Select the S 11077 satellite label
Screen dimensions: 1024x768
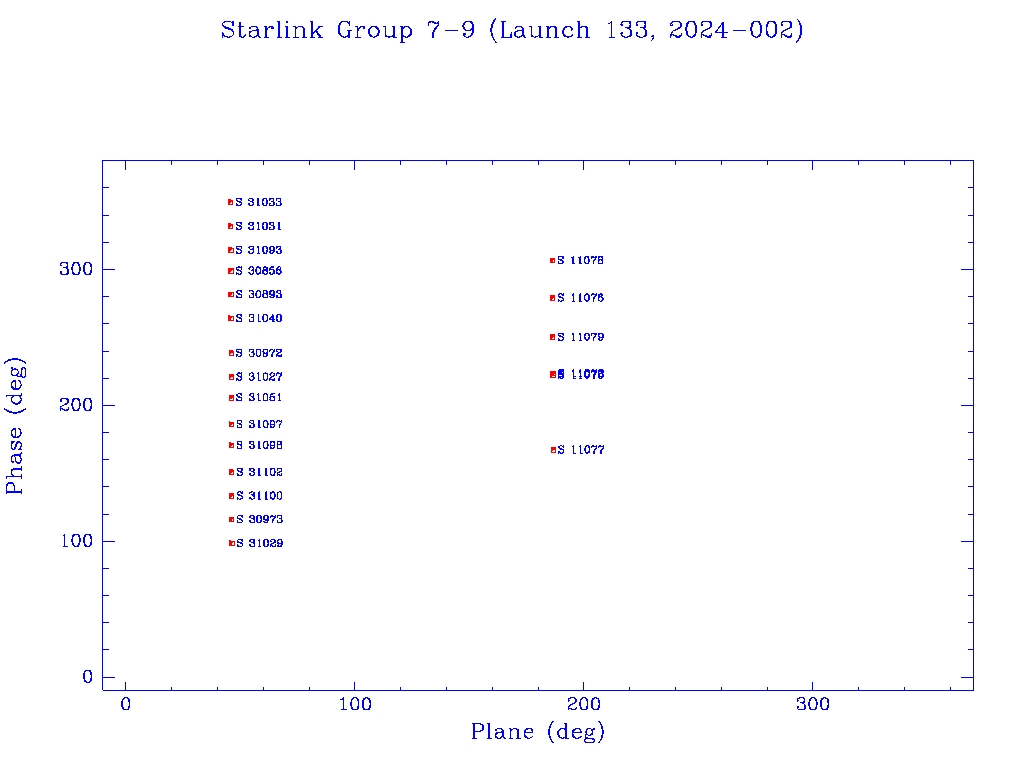click(x=581, y=450)
